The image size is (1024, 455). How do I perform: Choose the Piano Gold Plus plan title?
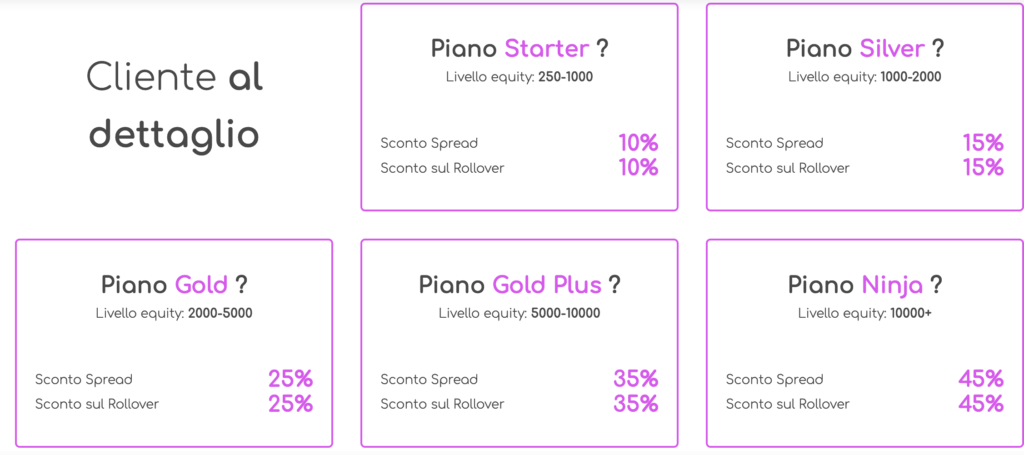[x=510, y=285]
